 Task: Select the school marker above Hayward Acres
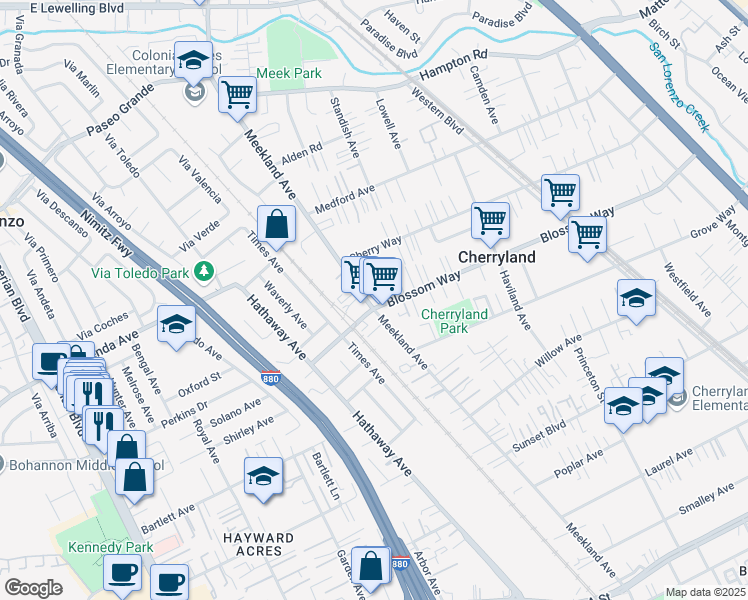263,476
